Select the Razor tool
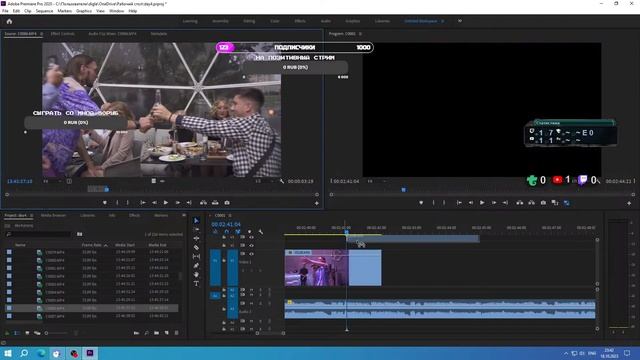The height and width of the screenshot is (360, 640). [x=196, y=247]
